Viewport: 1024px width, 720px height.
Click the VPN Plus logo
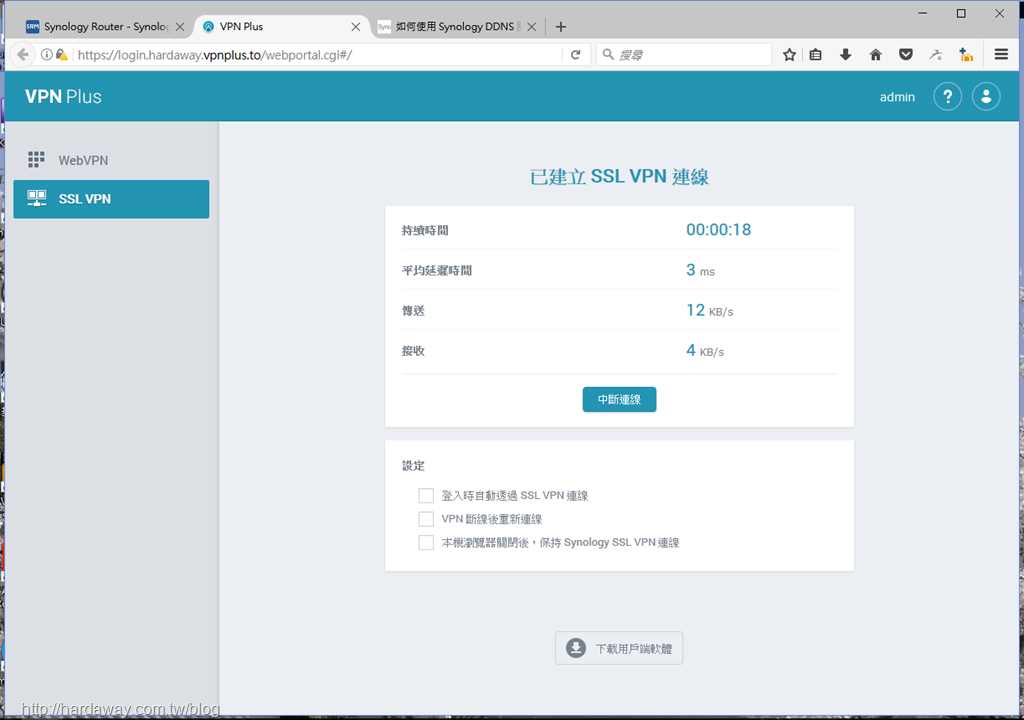click(63, 97)
